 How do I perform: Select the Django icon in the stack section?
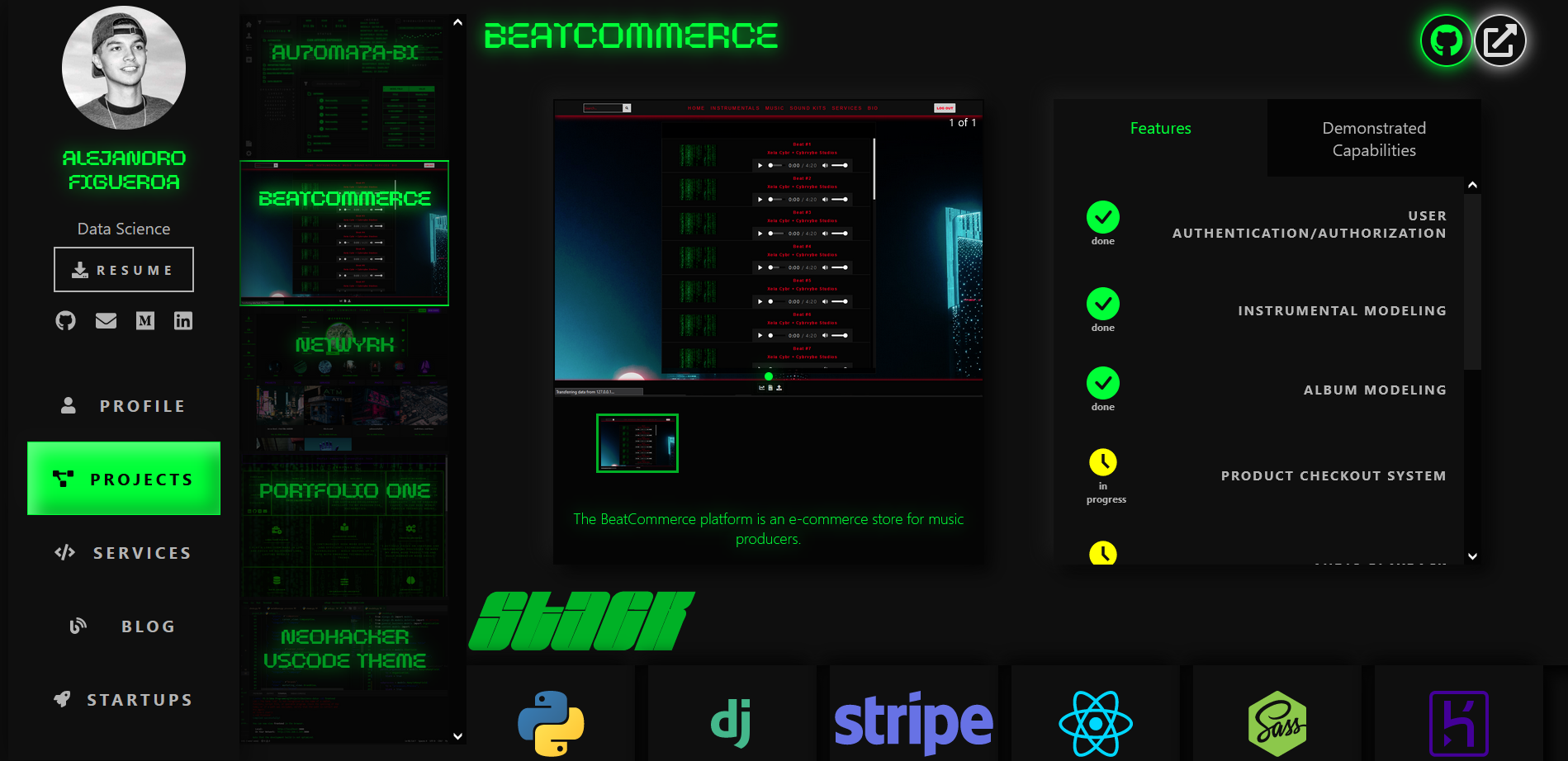click(732, 722)
